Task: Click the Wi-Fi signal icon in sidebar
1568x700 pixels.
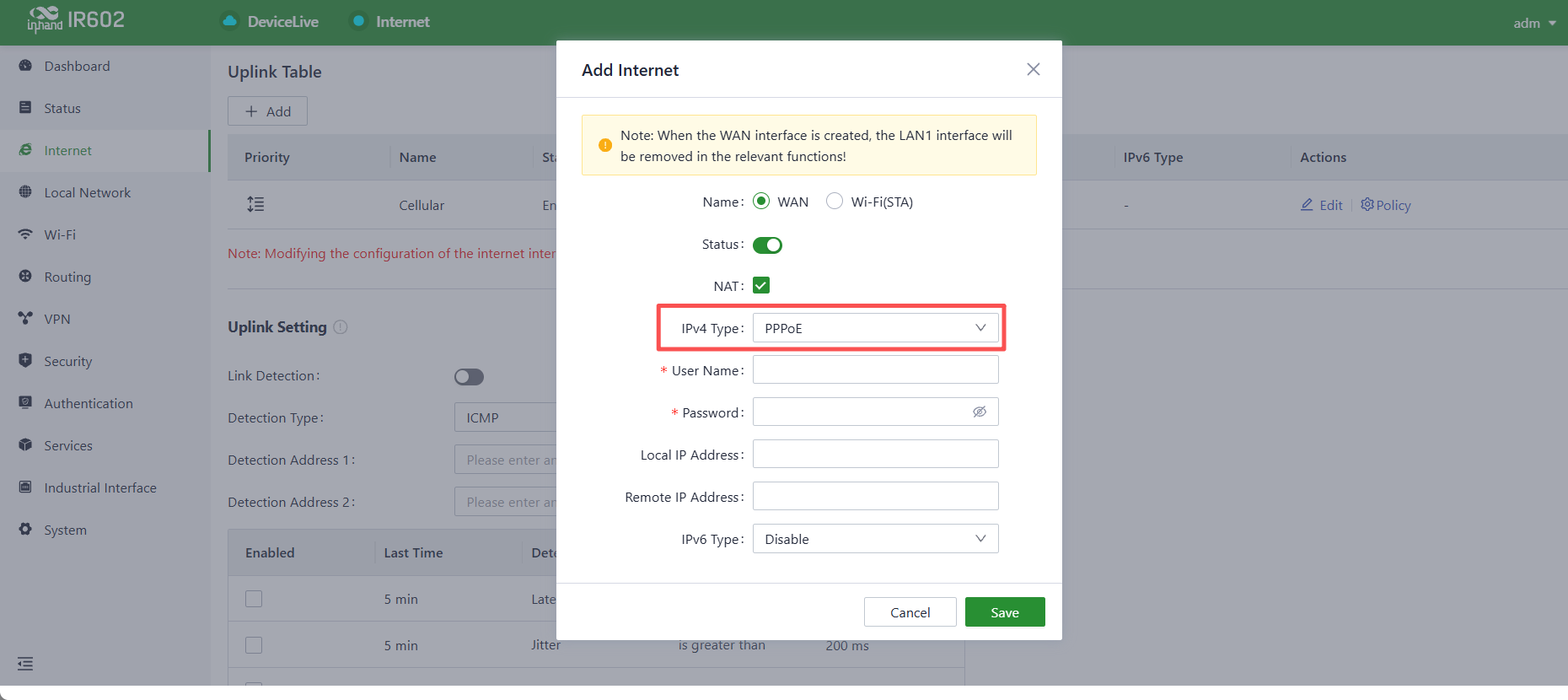Action: tap(25, 234)
